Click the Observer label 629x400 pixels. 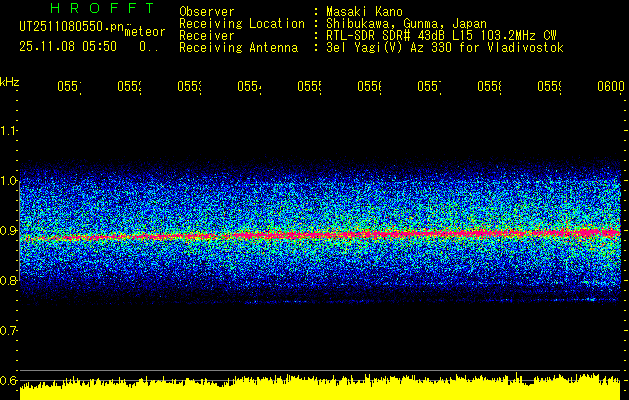point(207,12)
